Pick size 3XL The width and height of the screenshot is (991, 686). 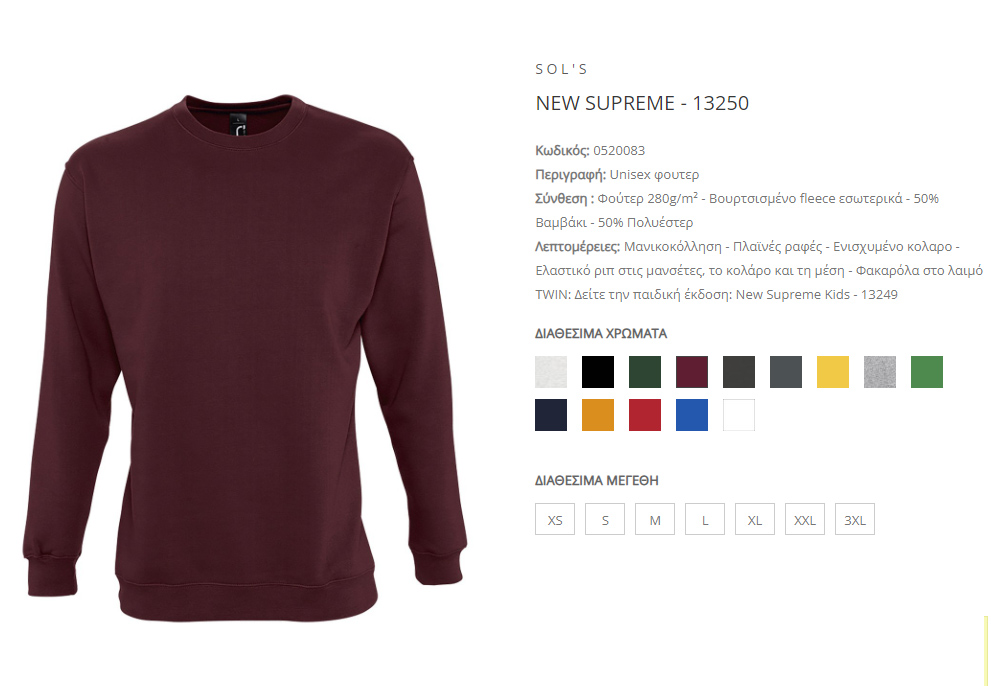854,519
